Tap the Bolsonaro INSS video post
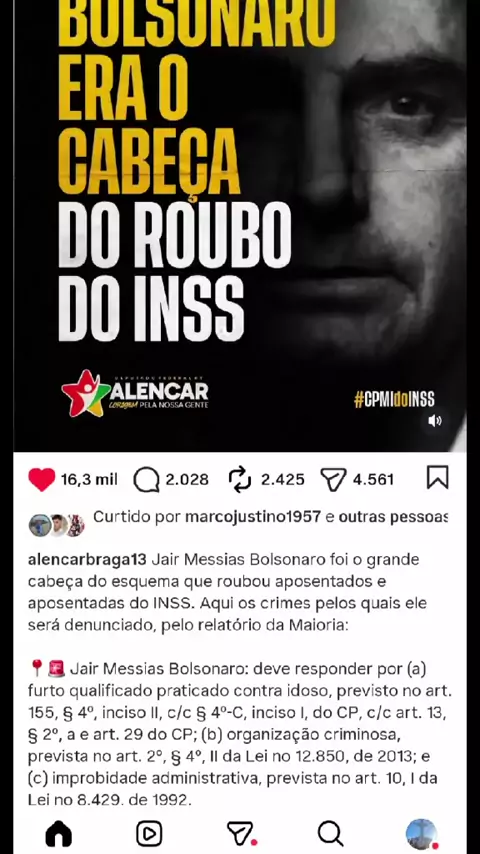This screenshot has width=480, height=854. tap(240, 225)
